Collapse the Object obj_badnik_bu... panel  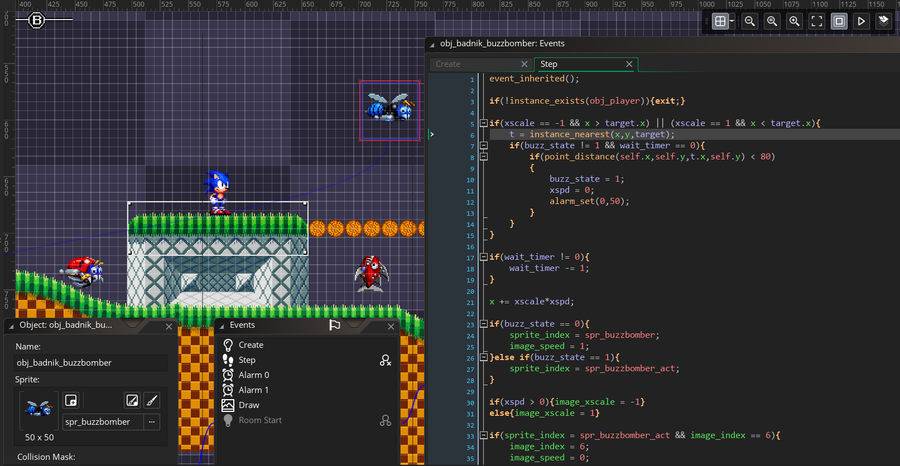click(x=11, y=326)
